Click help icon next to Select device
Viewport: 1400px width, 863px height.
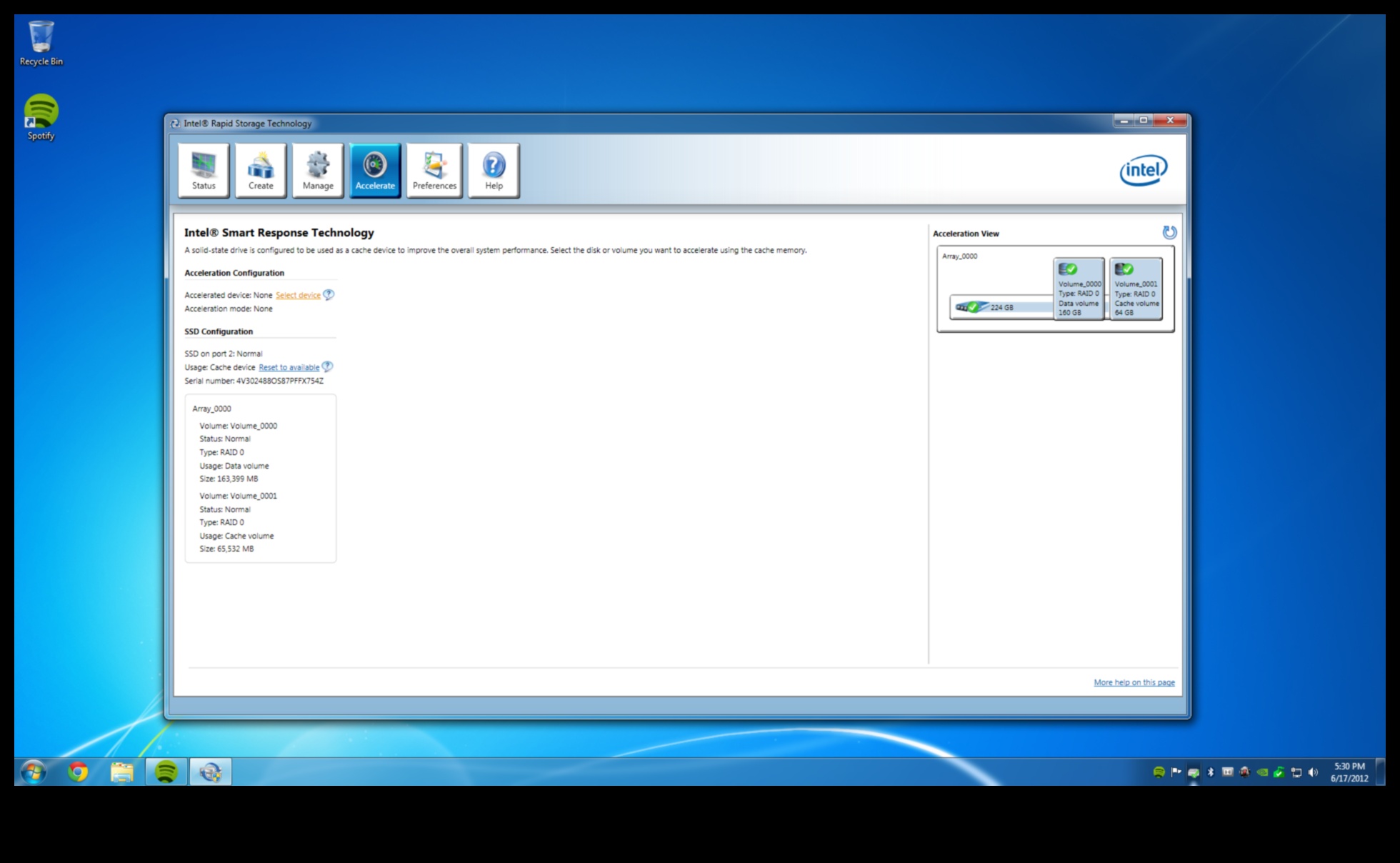coord(329,294)
